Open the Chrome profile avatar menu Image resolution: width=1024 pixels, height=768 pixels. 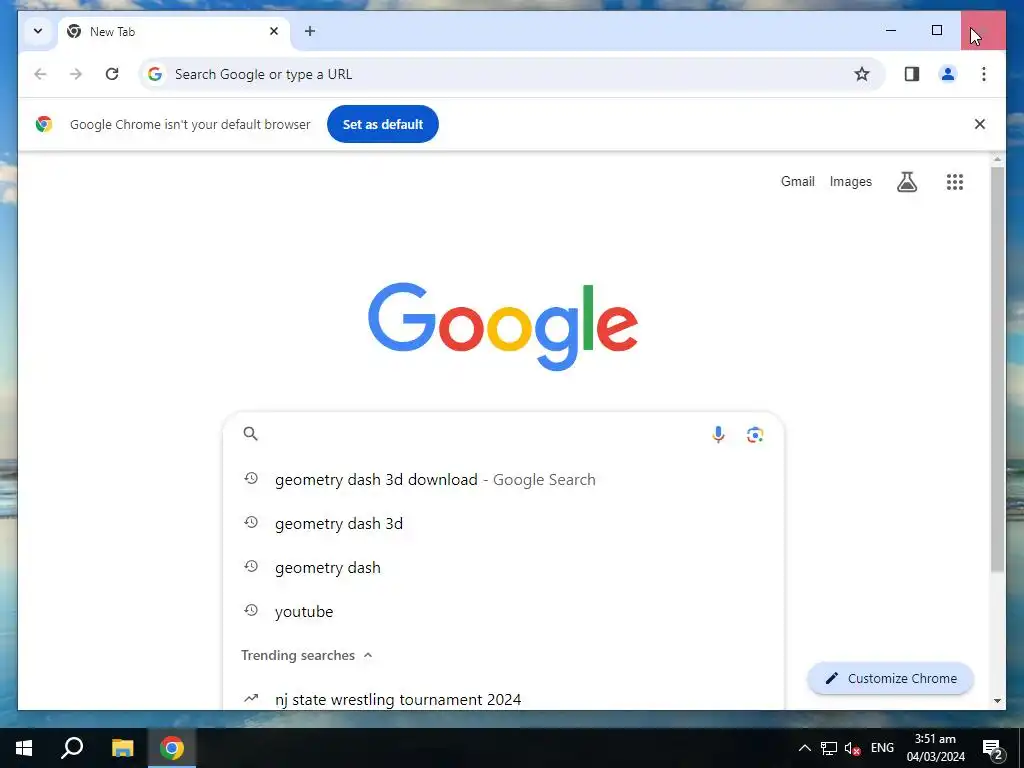tap(948, 74)
